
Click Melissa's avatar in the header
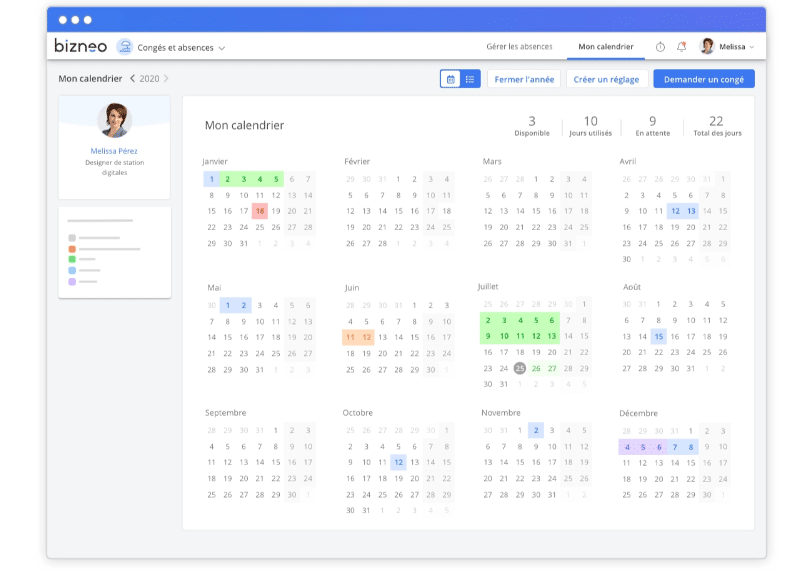click(707, 46)
